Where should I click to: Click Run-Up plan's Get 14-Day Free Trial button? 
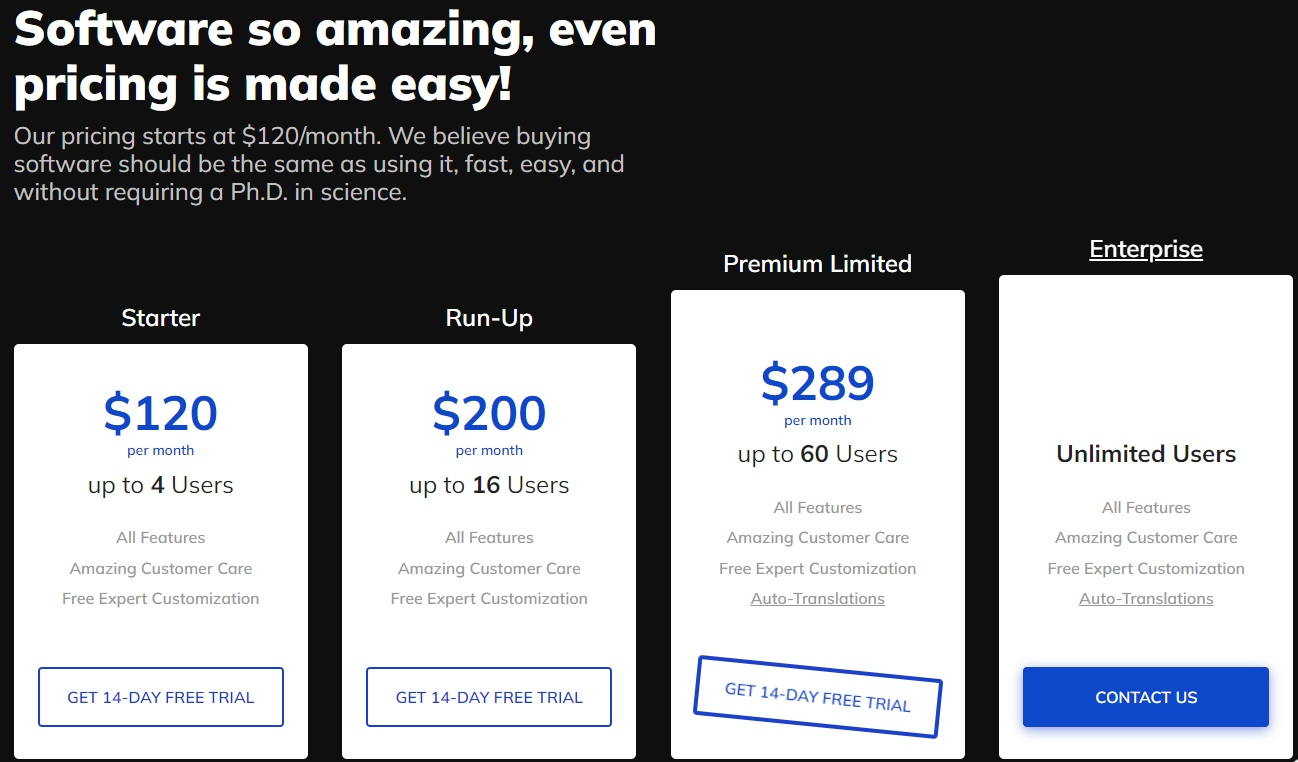point(489,697)
